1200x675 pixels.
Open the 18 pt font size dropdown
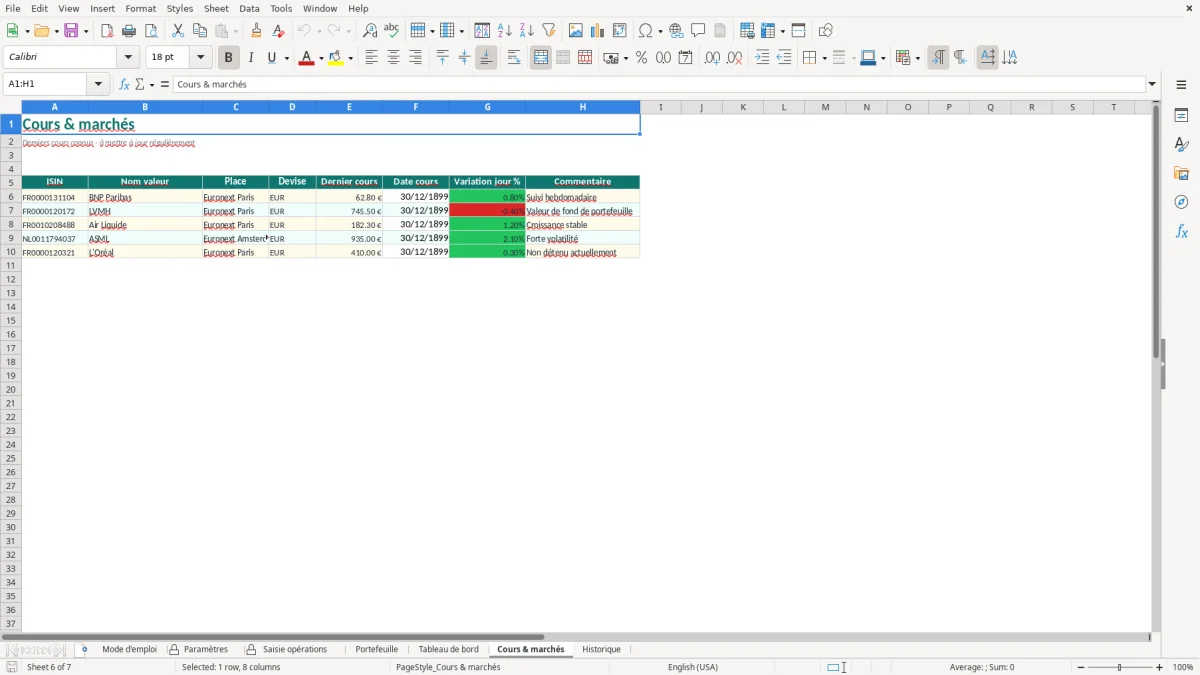click(201, 58)
